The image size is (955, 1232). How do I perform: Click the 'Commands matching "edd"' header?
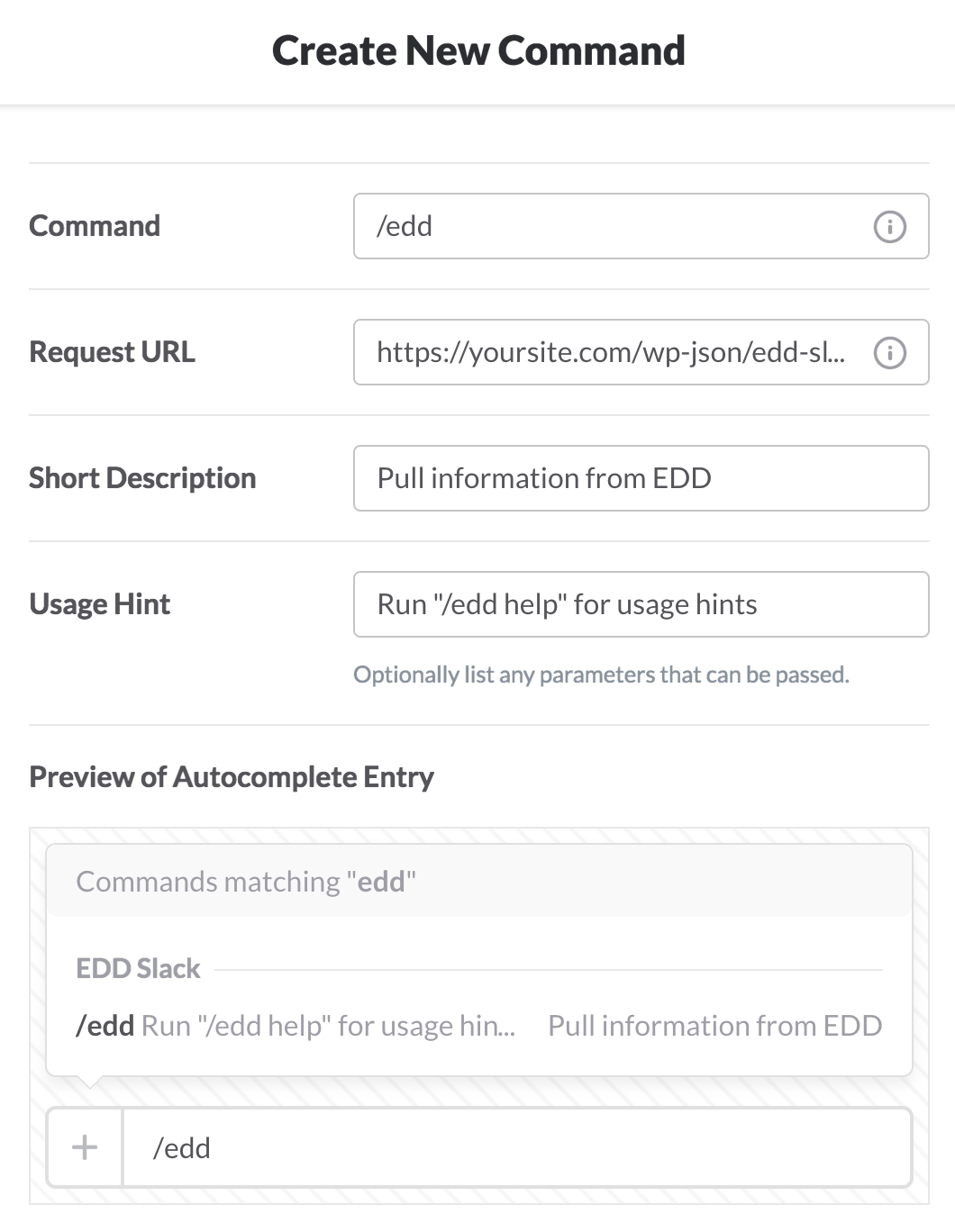tap(246, 882)
